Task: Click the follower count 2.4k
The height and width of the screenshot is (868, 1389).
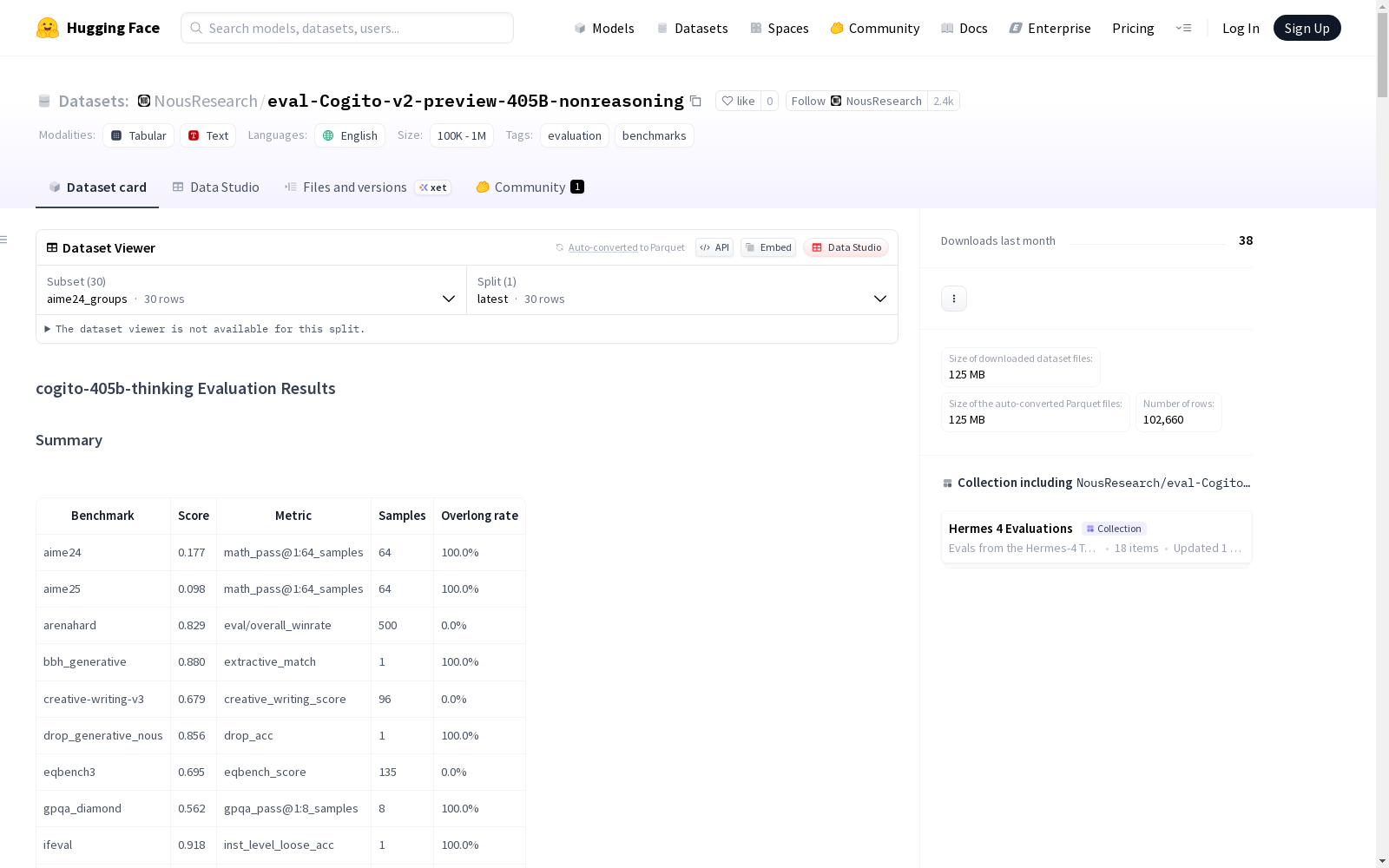Action: [944, 101]
